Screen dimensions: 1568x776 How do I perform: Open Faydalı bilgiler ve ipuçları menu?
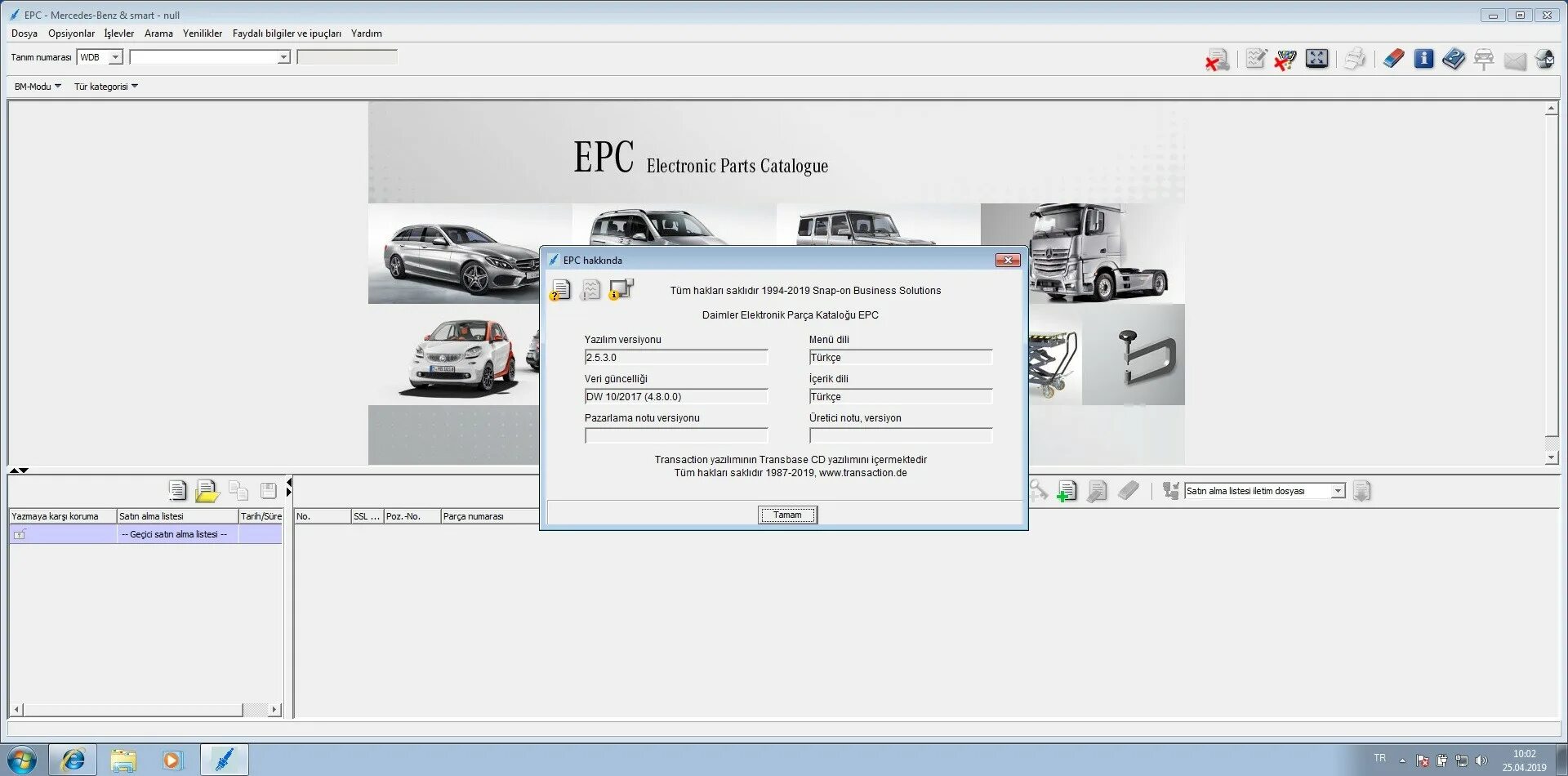click(x=287, y=33)
